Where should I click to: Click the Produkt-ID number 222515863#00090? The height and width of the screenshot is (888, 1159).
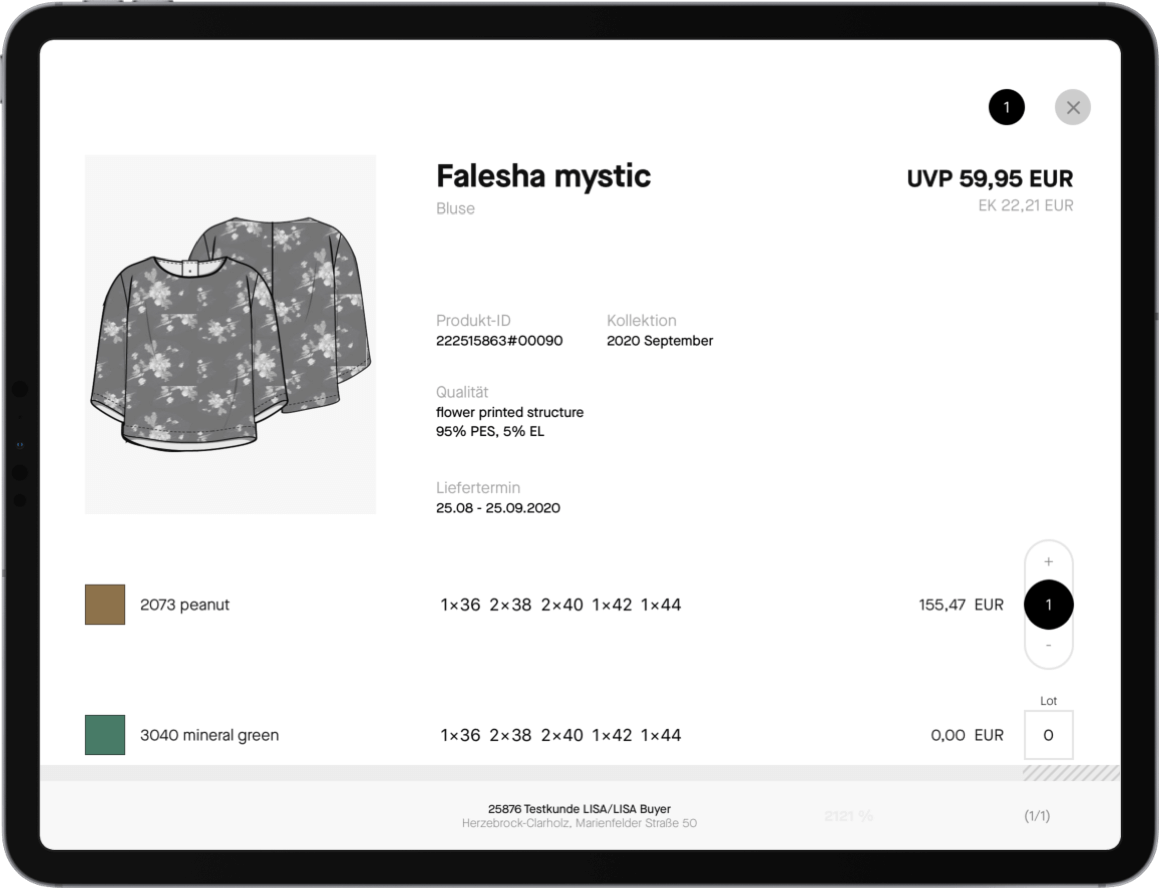499,341
